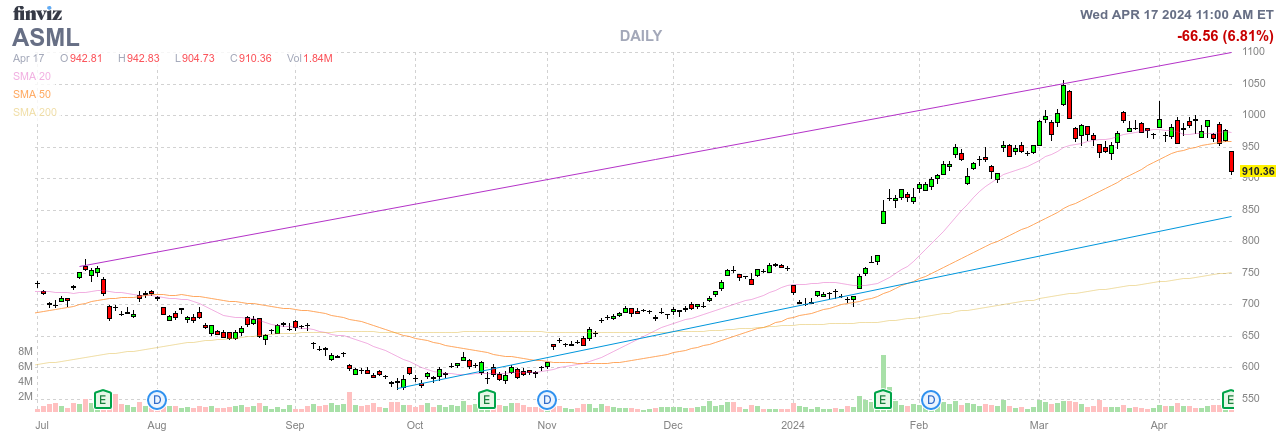Click the finviz logo
1287x442 pixels.
(38, 13)
